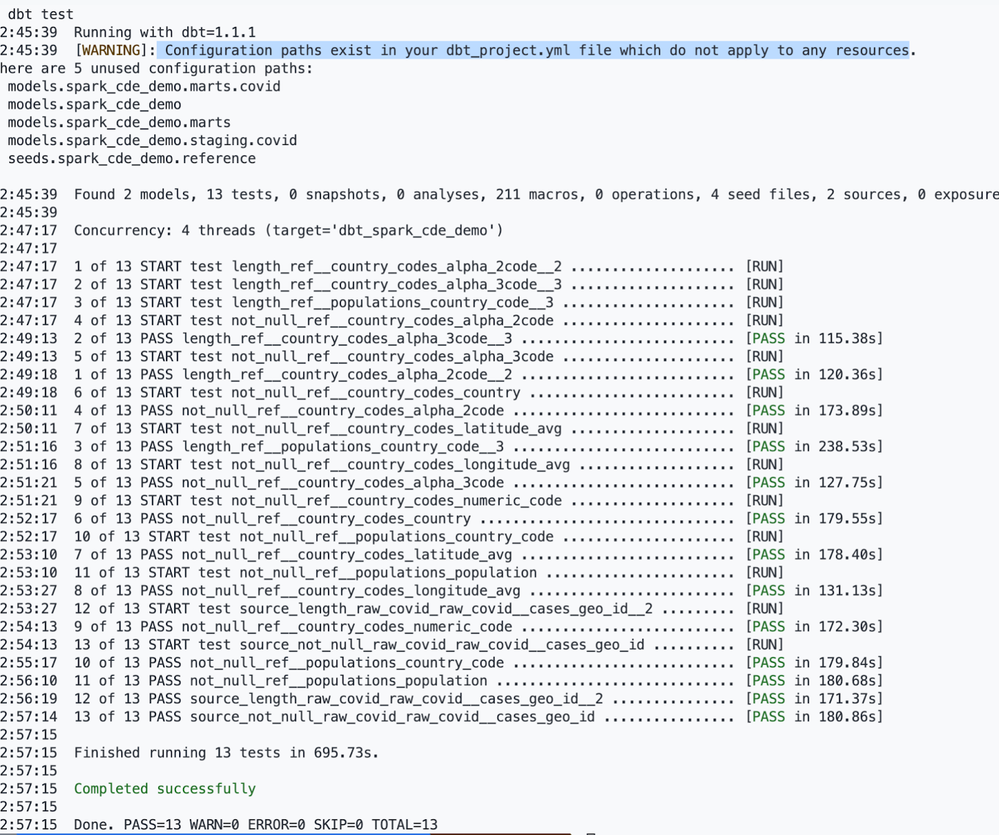This screenshot has height=835, width=999.
Task: Click 'Finished running 13 tests in 695.73s' line
Action: 226,752
